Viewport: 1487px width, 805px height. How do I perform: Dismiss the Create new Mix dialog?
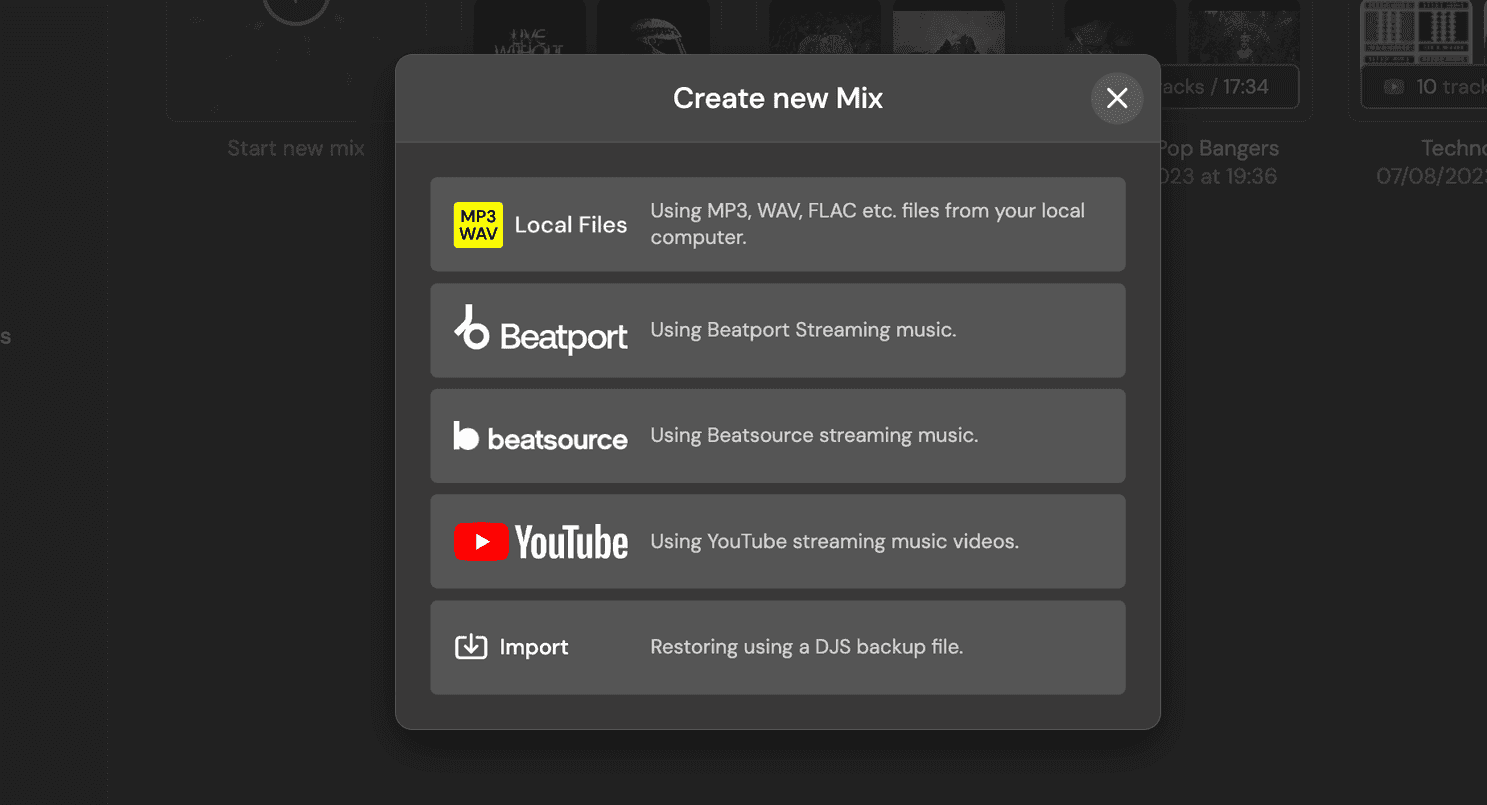(x=1117, y=99)
